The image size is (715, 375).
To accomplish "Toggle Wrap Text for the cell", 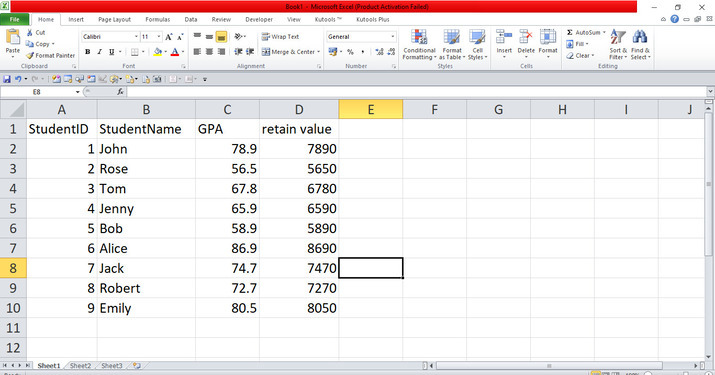I will coord(280,36).
